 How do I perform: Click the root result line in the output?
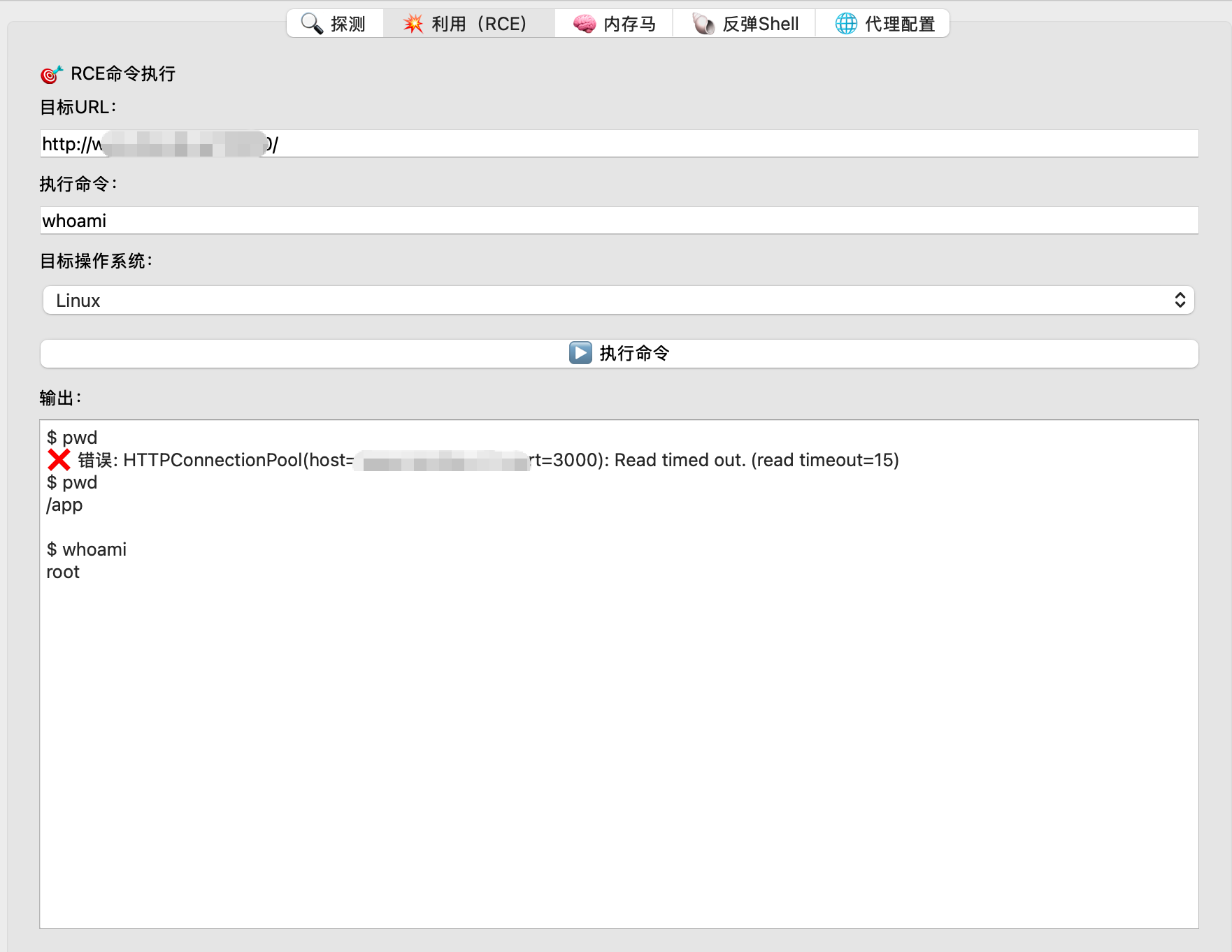click(x=63, y=572)
